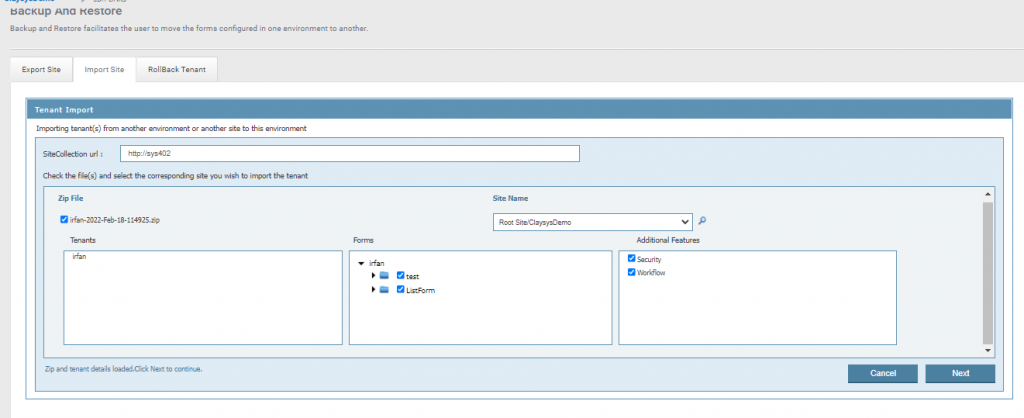Collapse the irfan forms tree node

[x=362, y=264]
